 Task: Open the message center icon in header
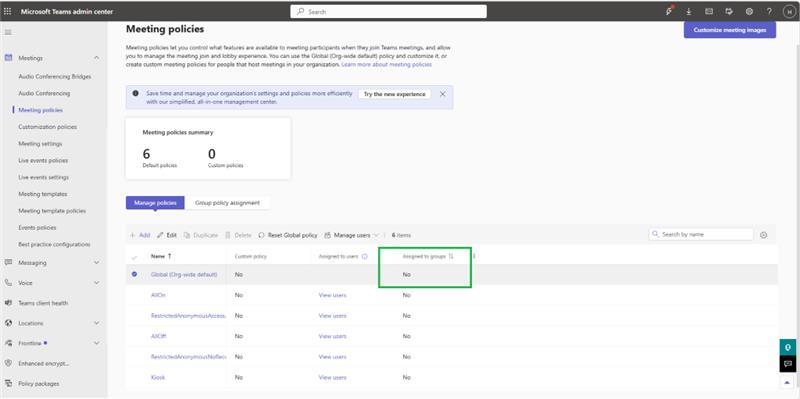pos(709,12)
